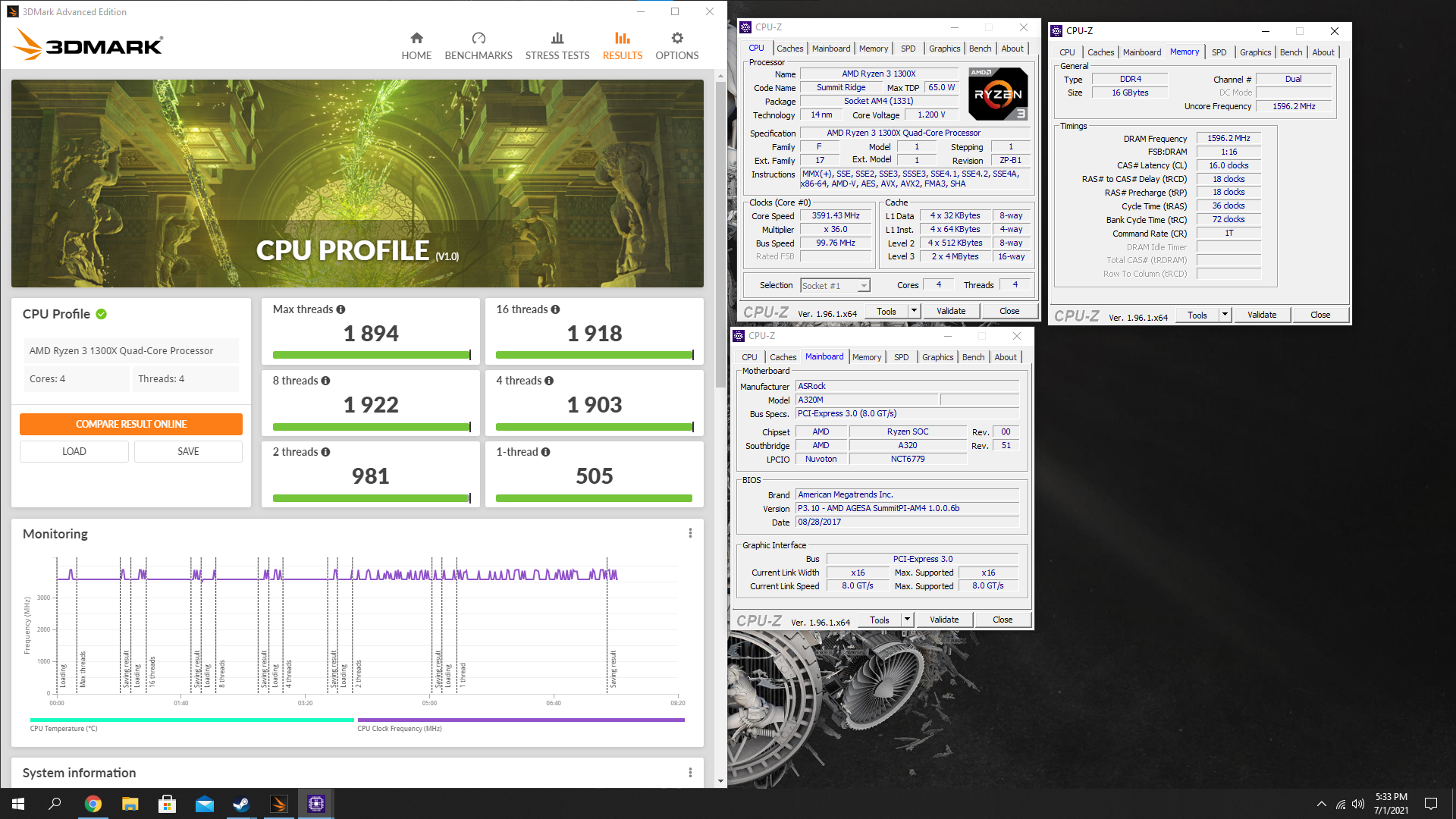Click the 'AMD Ryzen 3 1300X' Name field

[x=878, y=74]
